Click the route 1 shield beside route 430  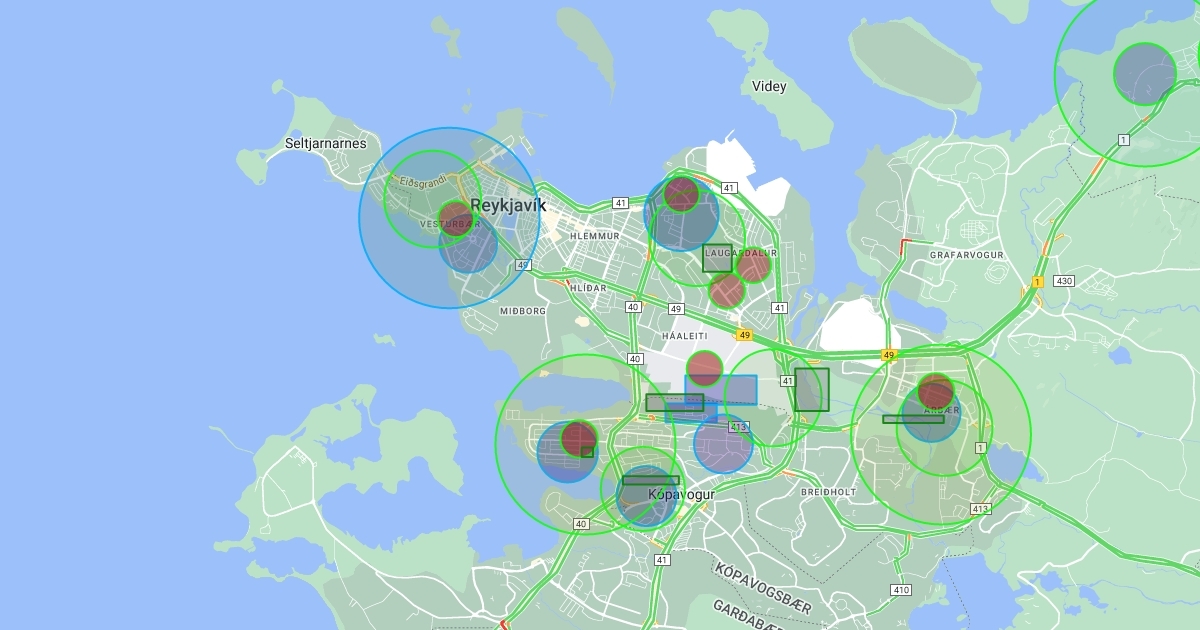coord(1039,282)
